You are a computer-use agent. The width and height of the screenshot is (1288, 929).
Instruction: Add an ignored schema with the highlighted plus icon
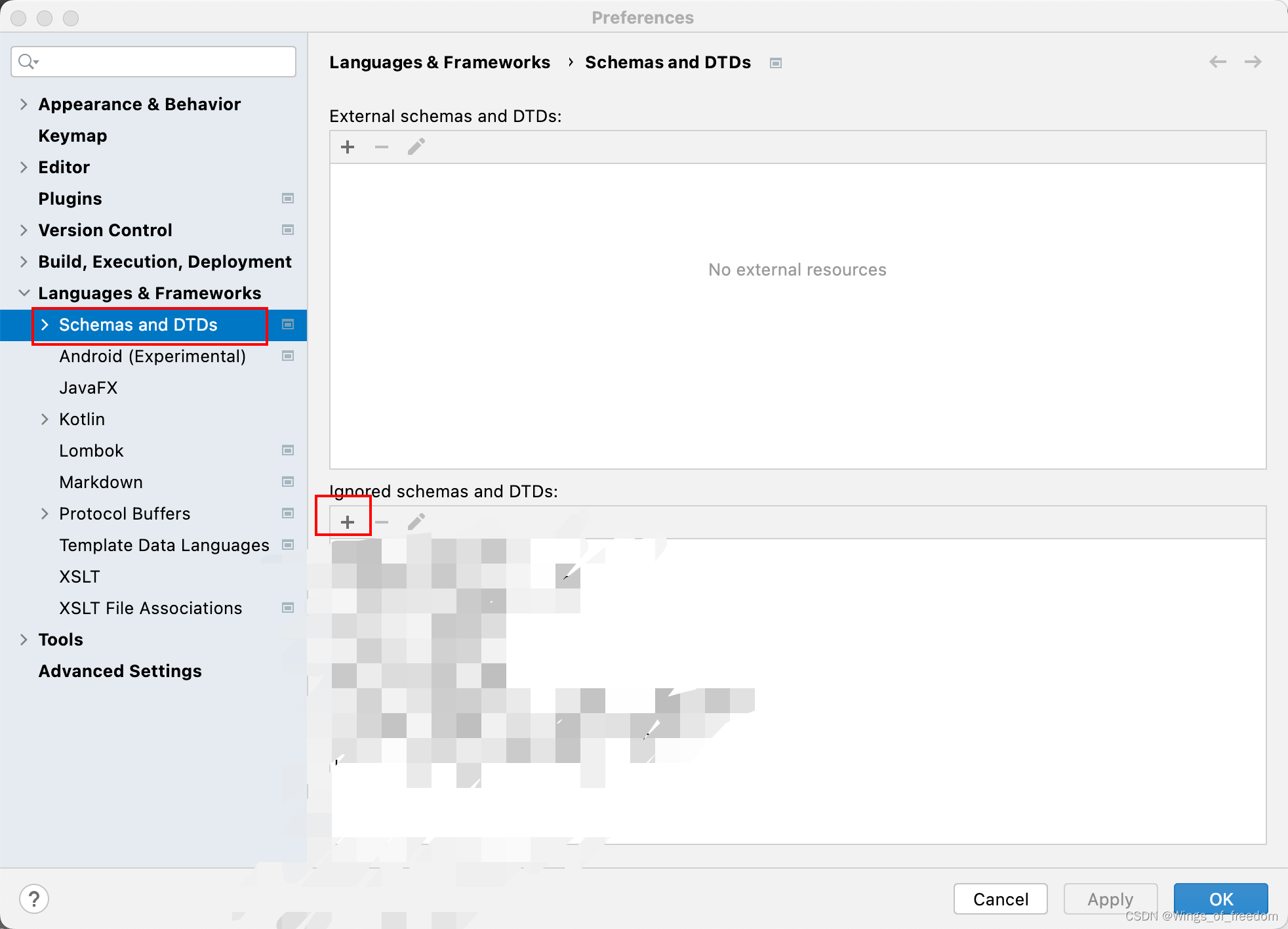click(x=347, y=522)
